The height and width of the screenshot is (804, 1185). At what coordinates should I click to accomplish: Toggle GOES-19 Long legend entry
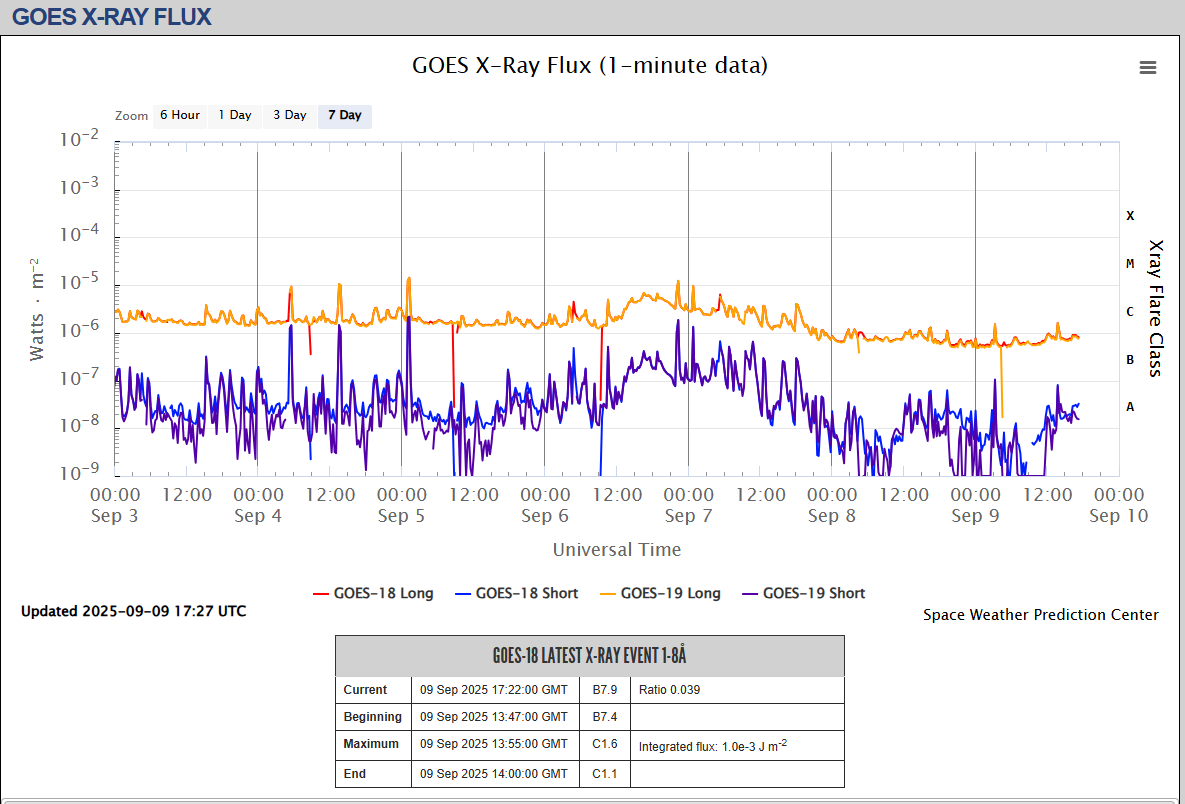pyautogui.click(x=659, y=593)
